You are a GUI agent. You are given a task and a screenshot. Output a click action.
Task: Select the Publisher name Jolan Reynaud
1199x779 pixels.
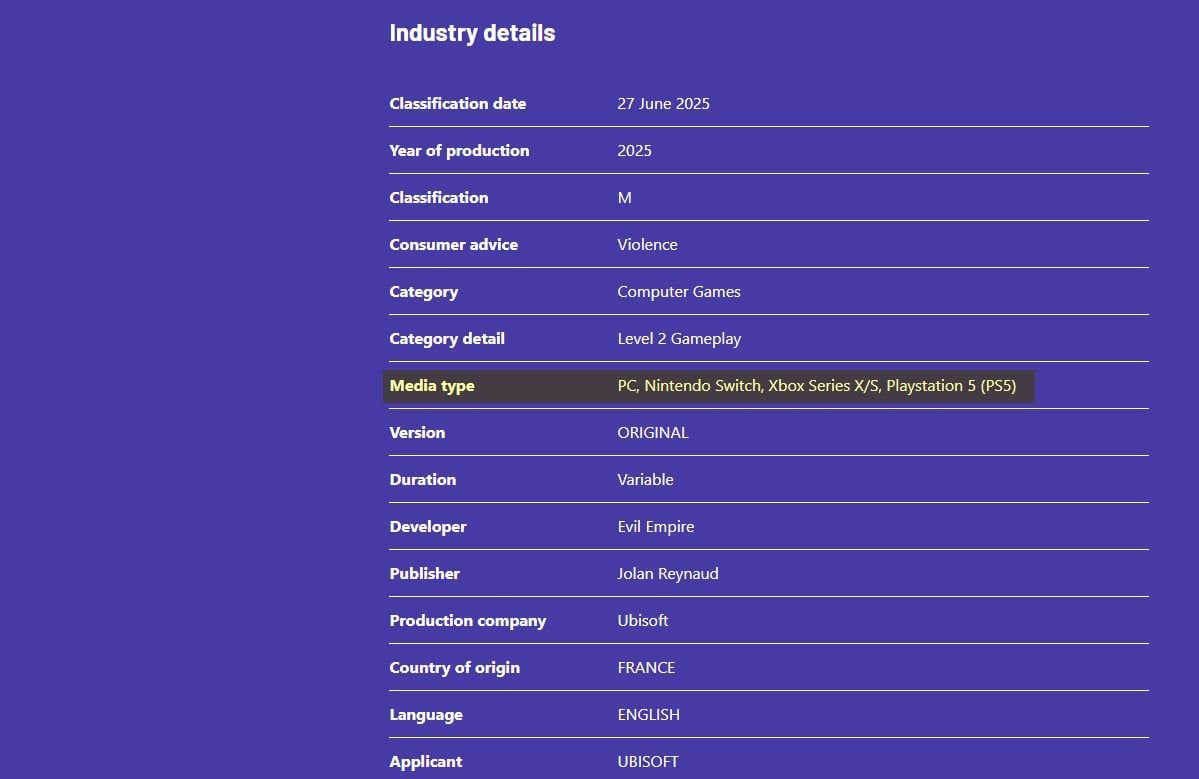point(668,573)
